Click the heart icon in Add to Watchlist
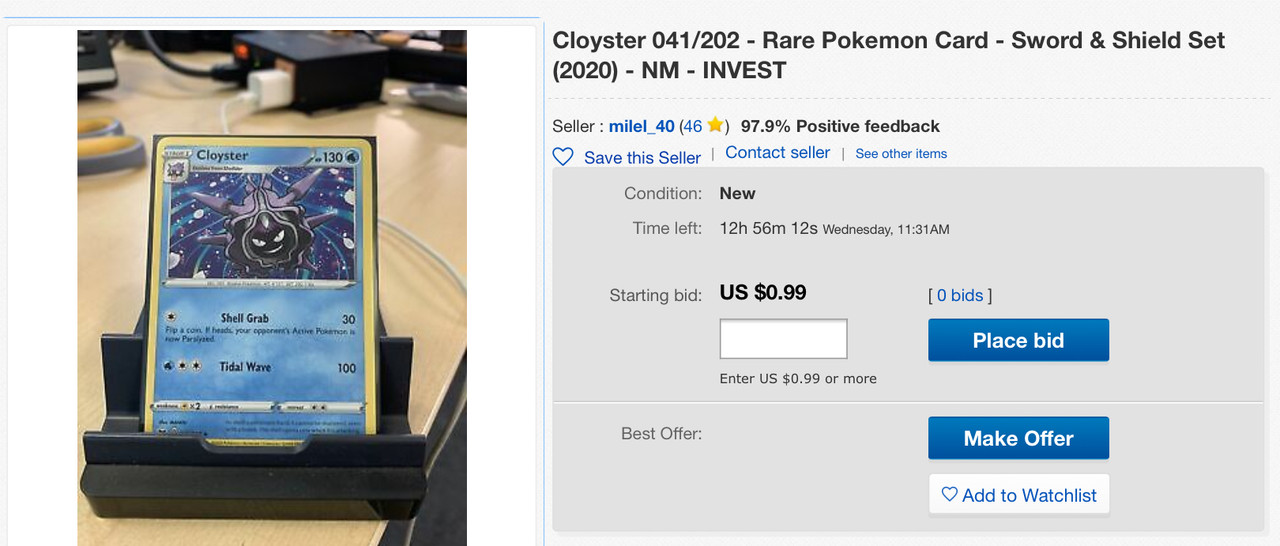This screenshot has width=1280, height=546. tap(949, 494)
